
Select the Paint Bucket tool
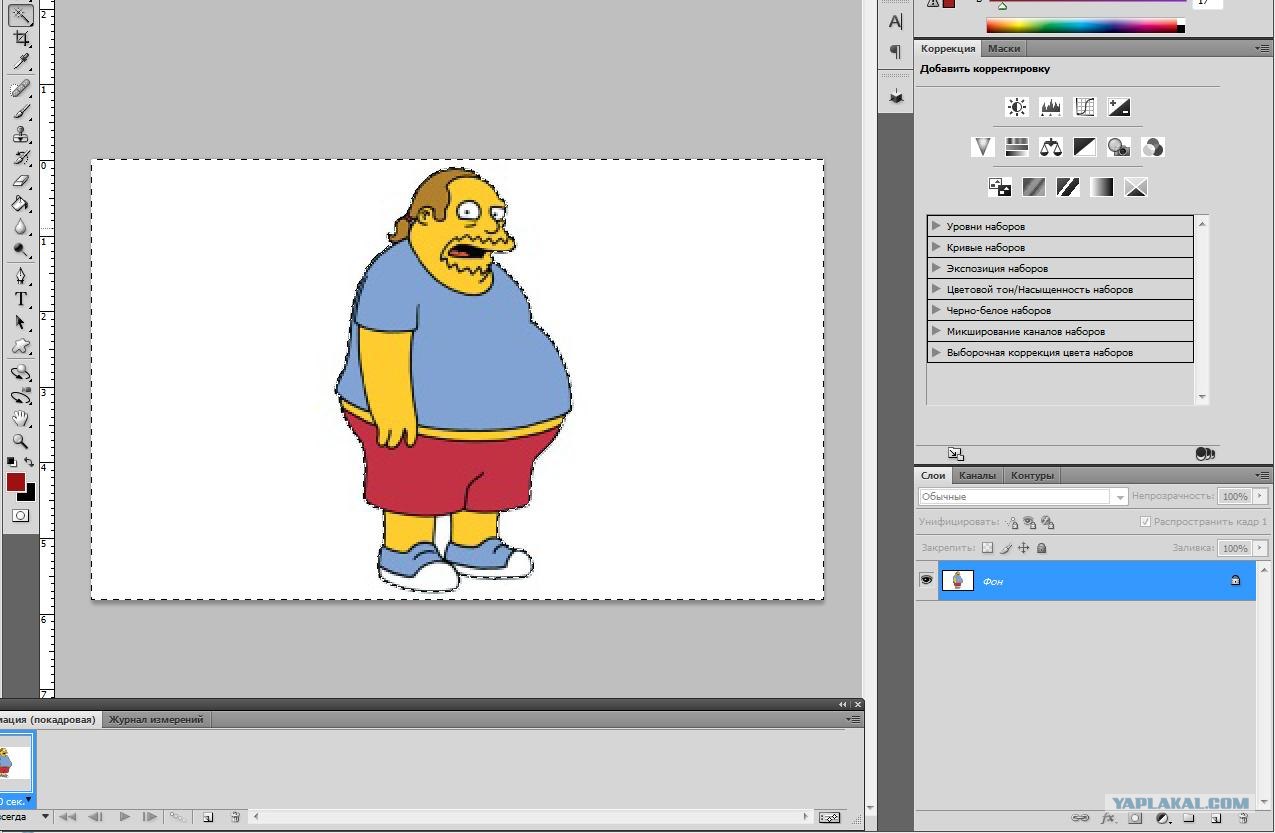click(21, 204)
